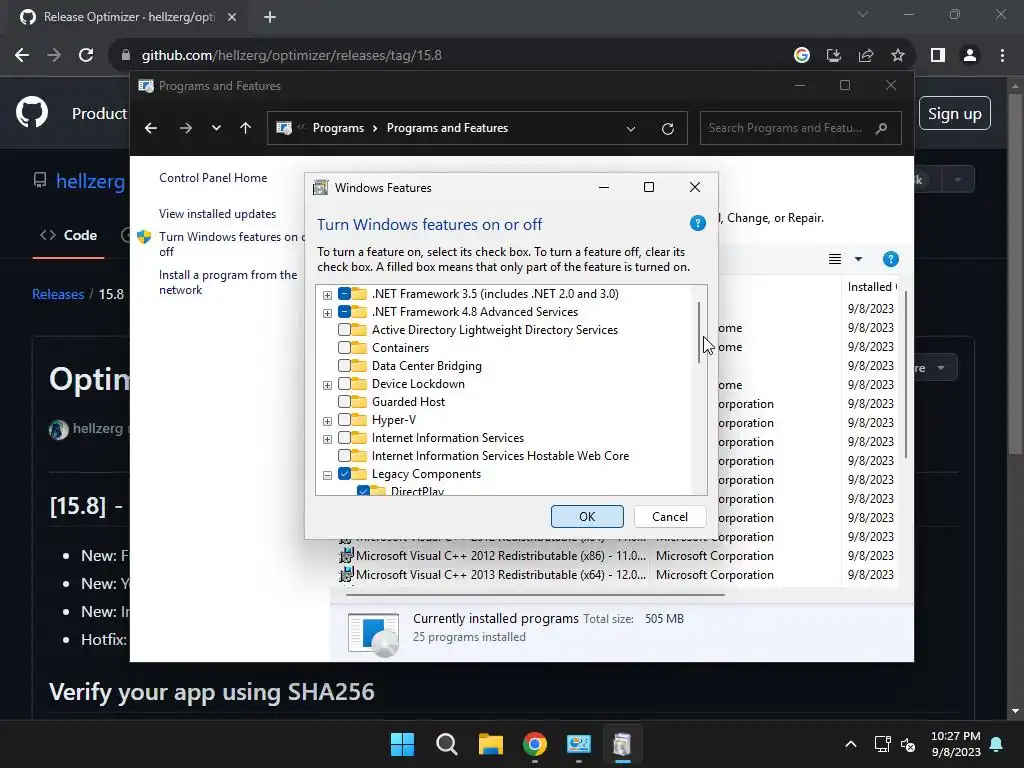Screen dimensions: 1024x768
Task: Open a new Chrome tab
Action: click(x=270, y=17)
